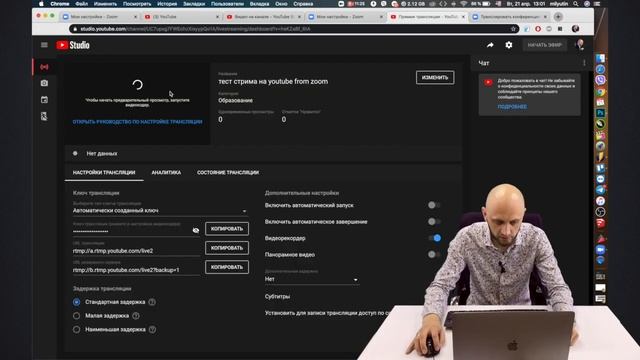Viewport: 640px width, 360px height.
Task: Open the chat three-dot options menu
Action: tap(584, 63)
